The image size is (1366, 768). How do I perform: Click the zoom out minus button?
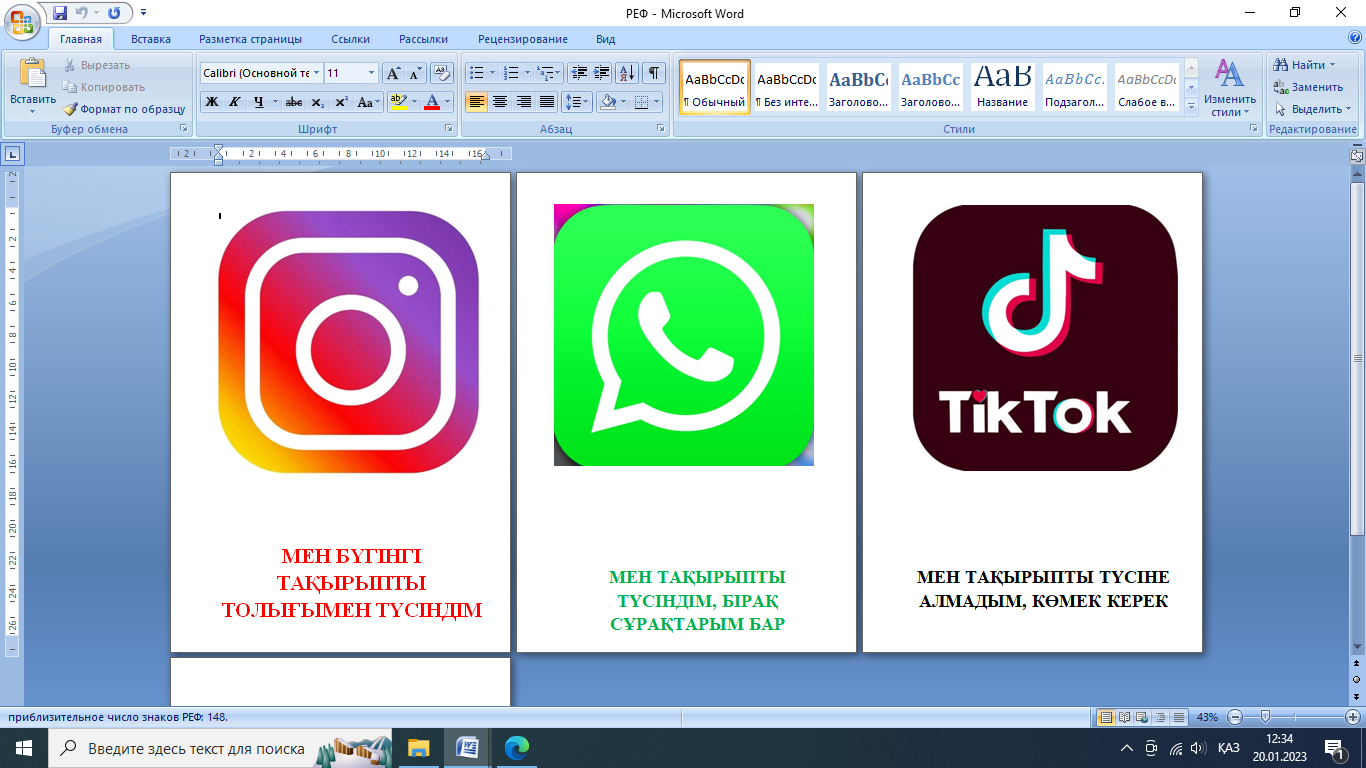[1235, 717]
